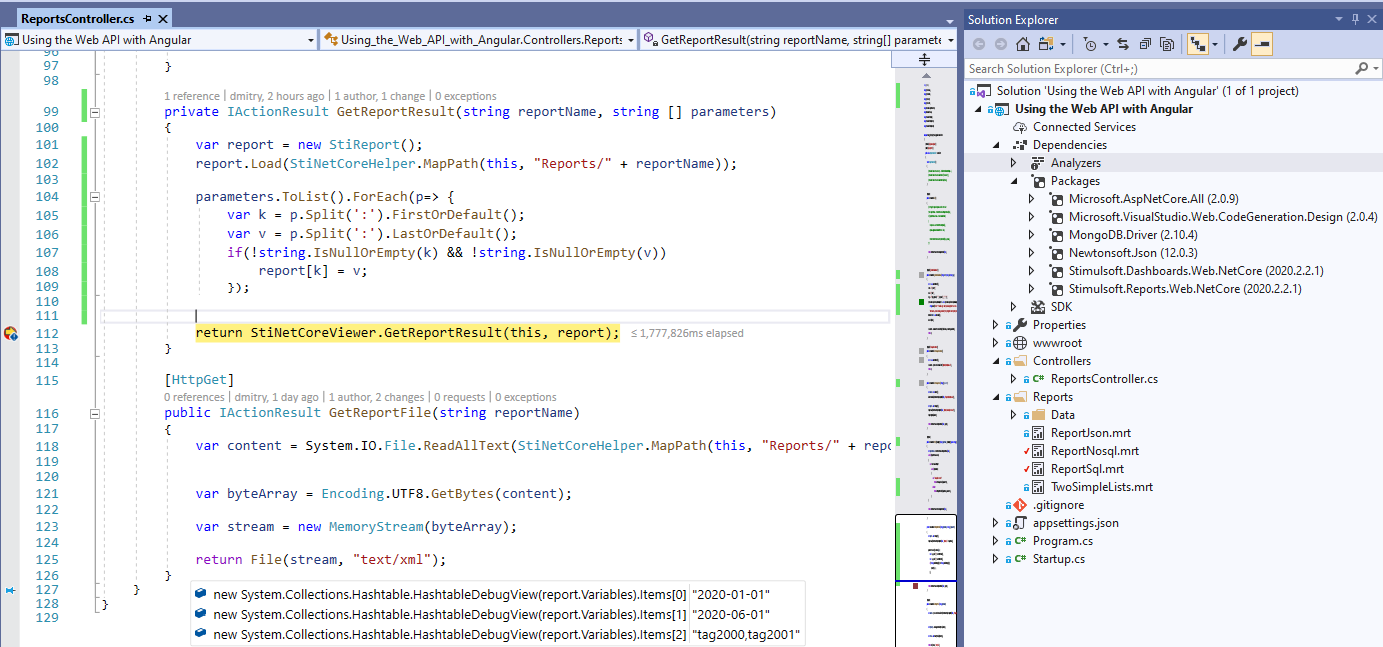Expand the wwwroot folder

pyautogui.click(x=995, y=343)
